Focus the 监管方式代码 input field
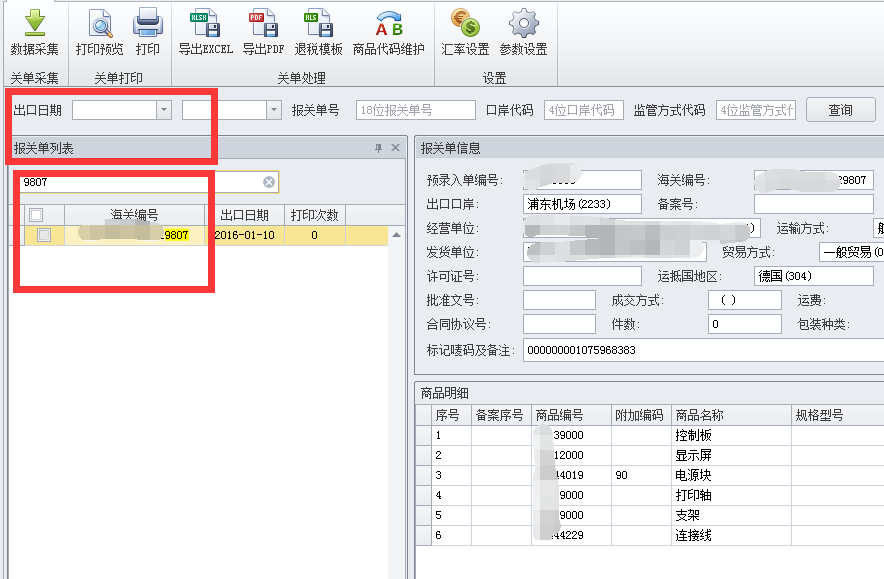Image resolution: width=884 pixels, height=579 pixels. [x=756, y=110]
